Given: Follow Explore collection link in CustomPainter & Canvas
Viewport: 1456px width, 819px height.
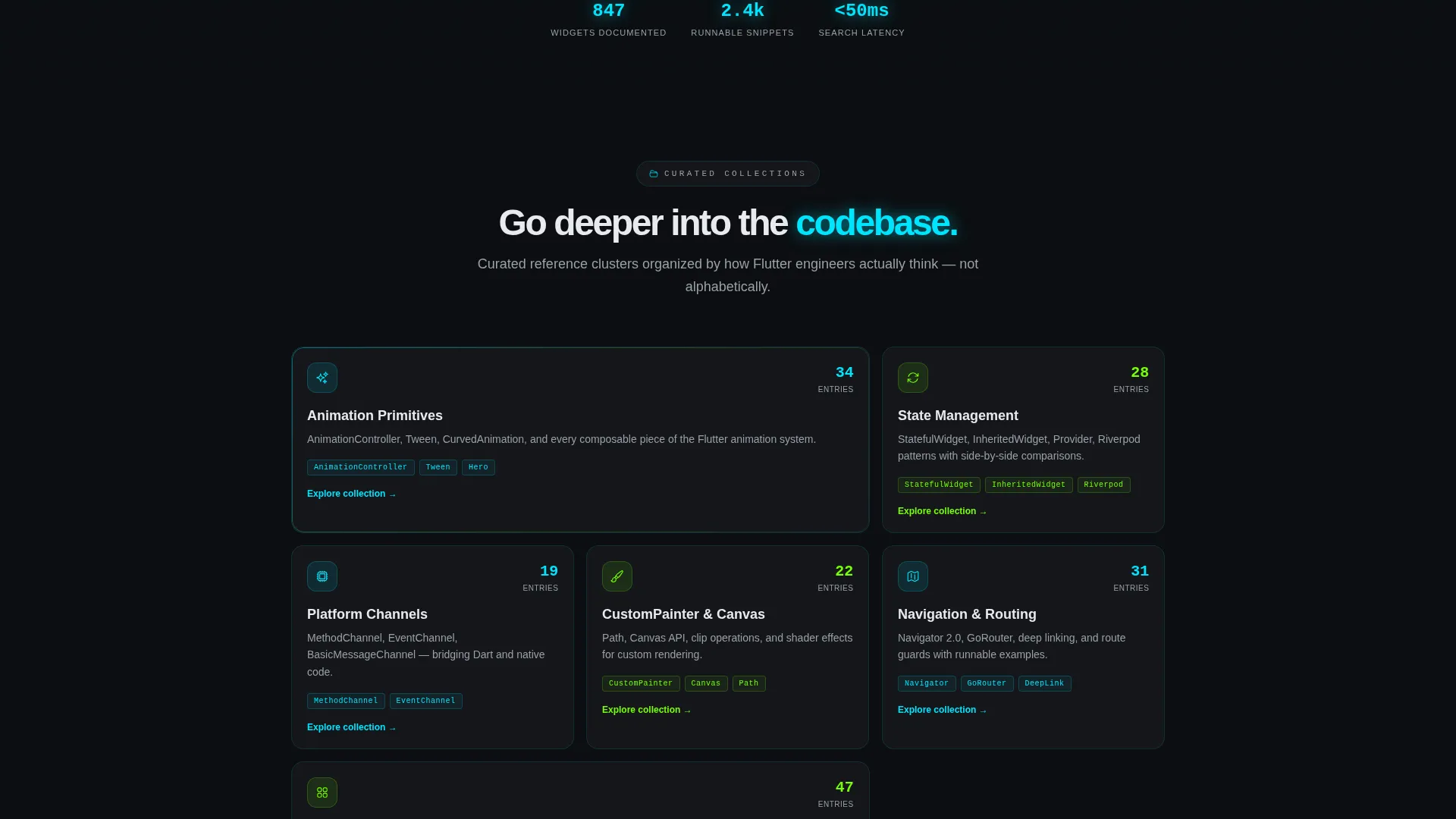Looking at the screenshot, I should click(647, 710).
